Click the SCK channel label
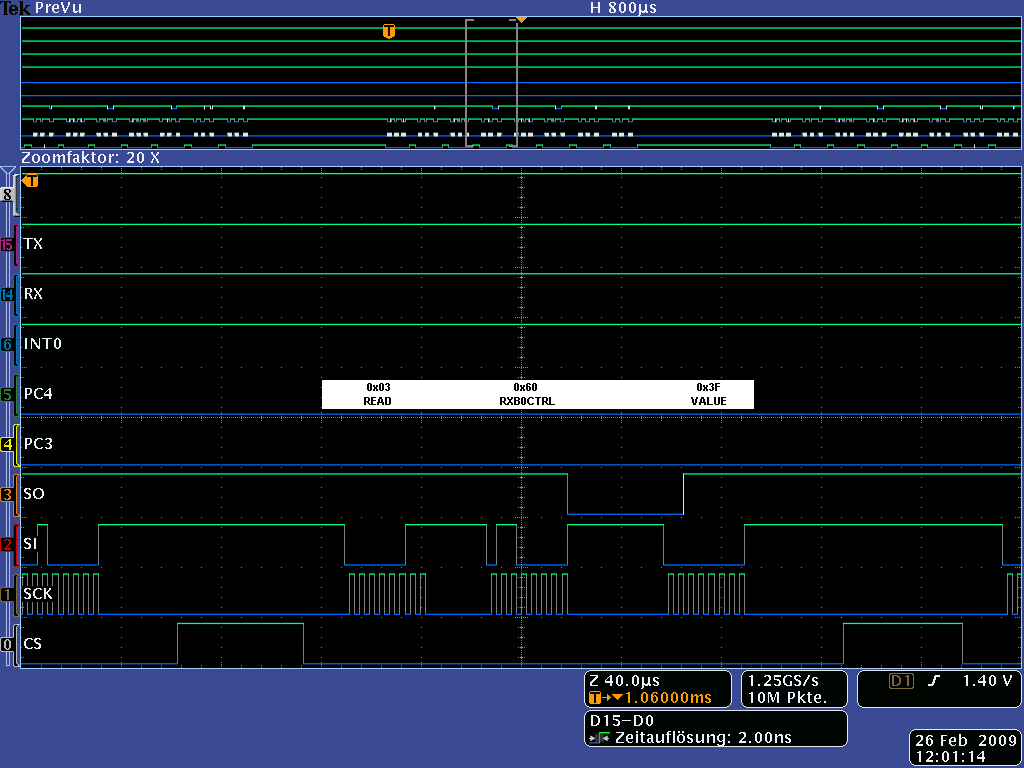The image size is (1024, 768). (38, 594)
